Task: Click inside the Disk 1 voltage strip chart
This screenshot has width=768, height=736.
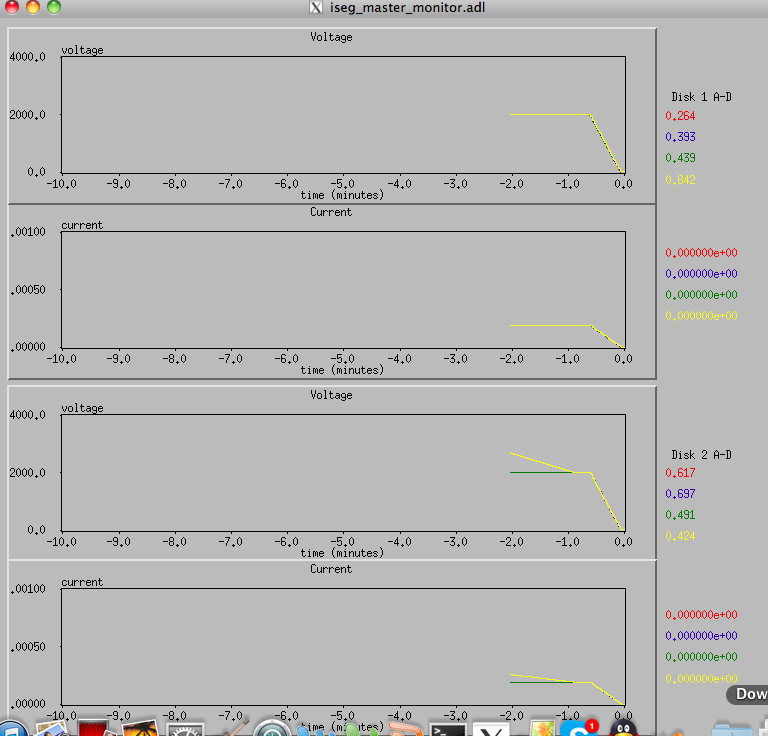Action: coord(343,115)
